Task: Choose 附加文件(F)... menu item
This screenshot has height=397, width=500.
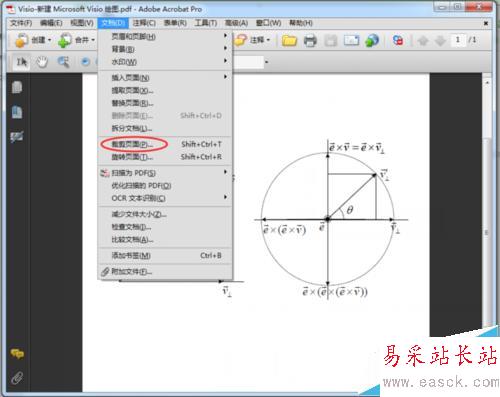Action: [165, 272]
